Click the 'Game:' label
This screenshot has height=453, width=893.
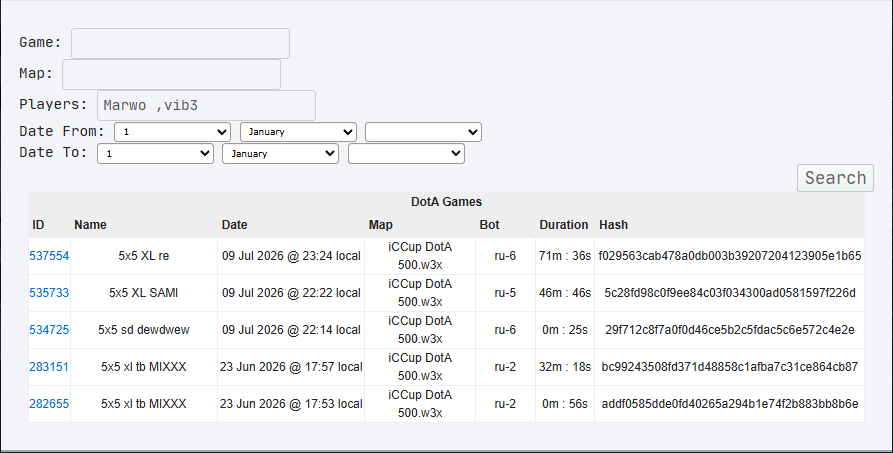click(40, 43)
